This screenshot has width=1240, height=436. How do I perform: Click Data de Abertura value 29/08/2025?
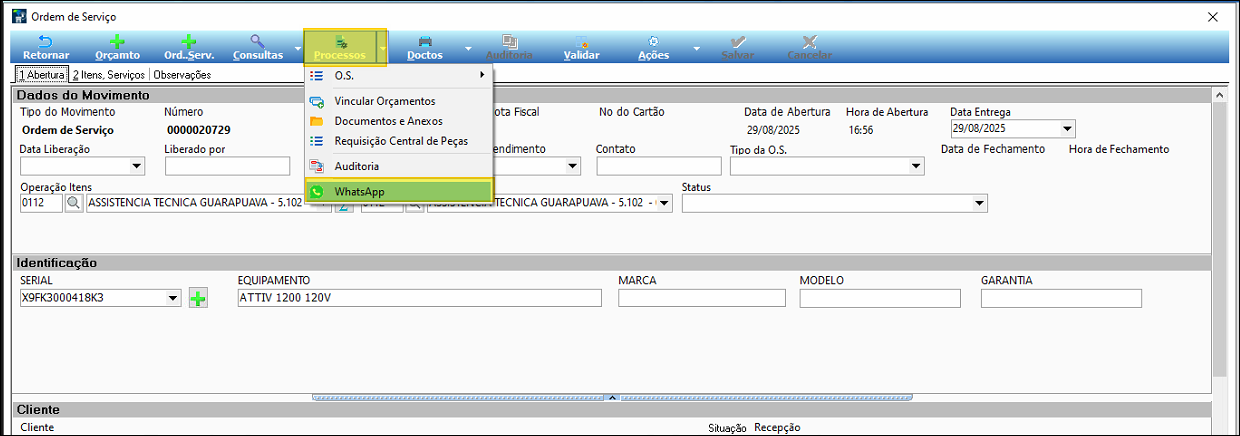point(774,130)
